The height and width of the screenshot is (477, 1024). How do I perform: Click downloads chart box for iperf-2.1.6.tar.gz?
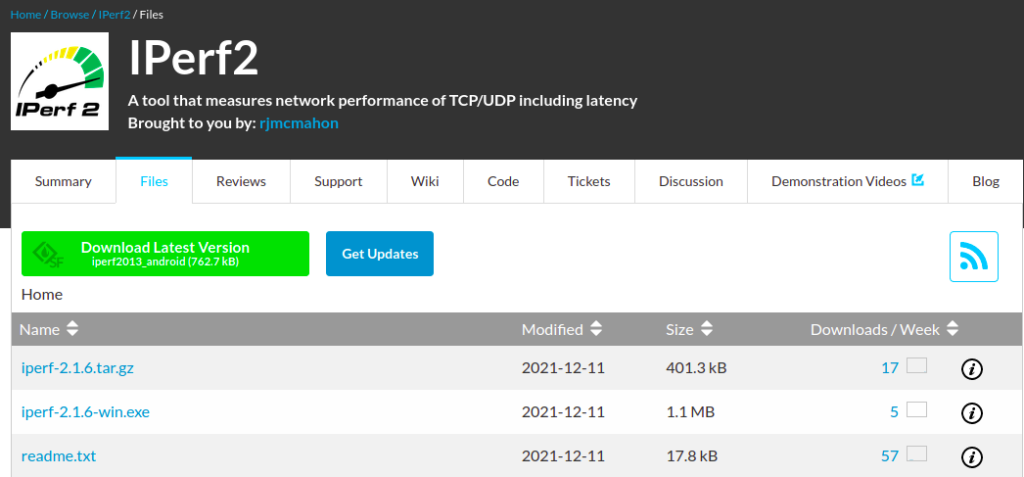click(x=916, y=366)
